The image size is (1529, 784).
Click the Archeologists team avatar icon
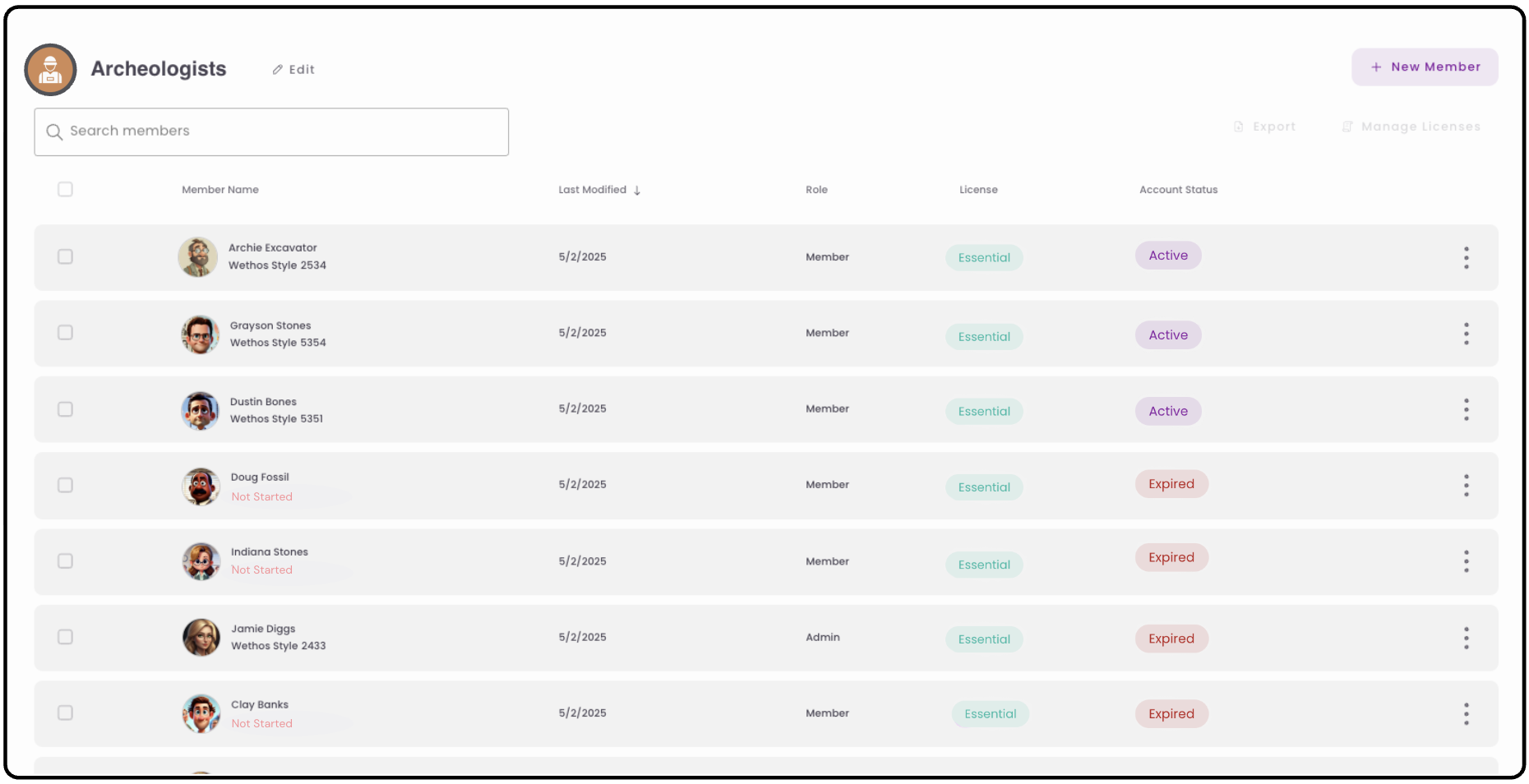pos(50,70)
